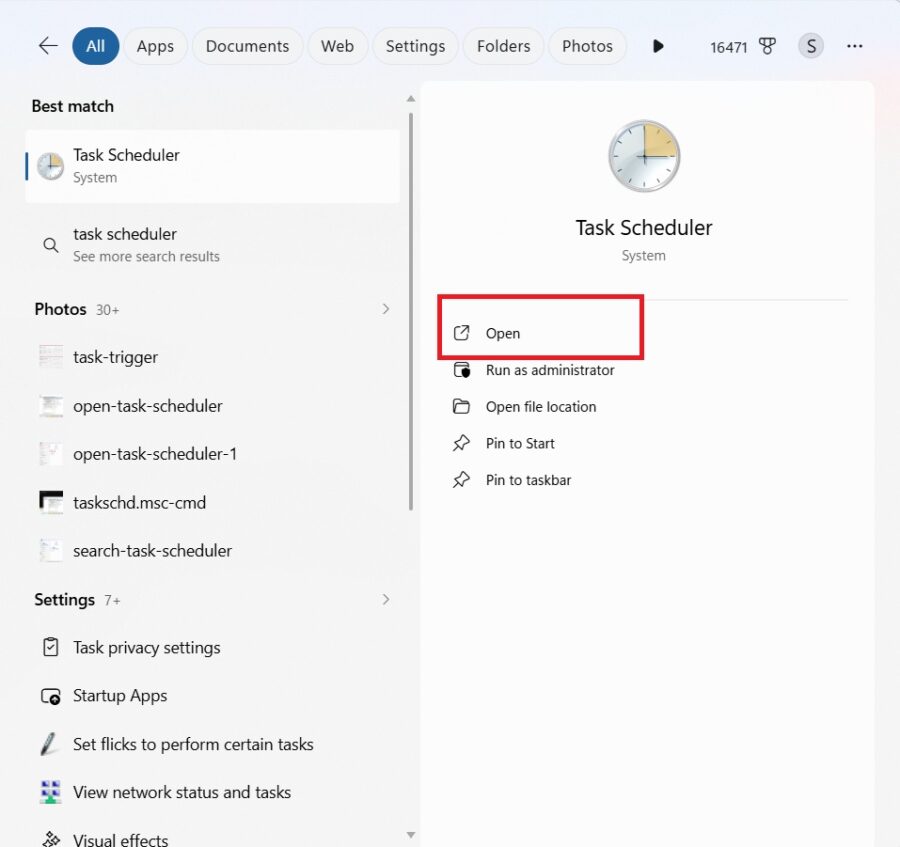900x847 pixels.
Task: Click the Task privacy settings clipboard icon
Action: (x=51, y=647)
